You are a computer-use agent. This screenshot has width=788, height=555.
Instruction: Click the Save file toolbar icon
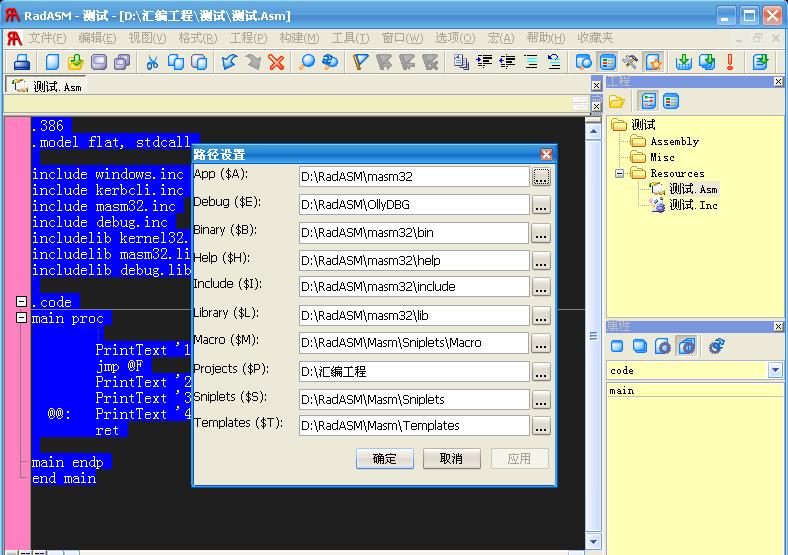pyautogui.click(x=99, y=62)
